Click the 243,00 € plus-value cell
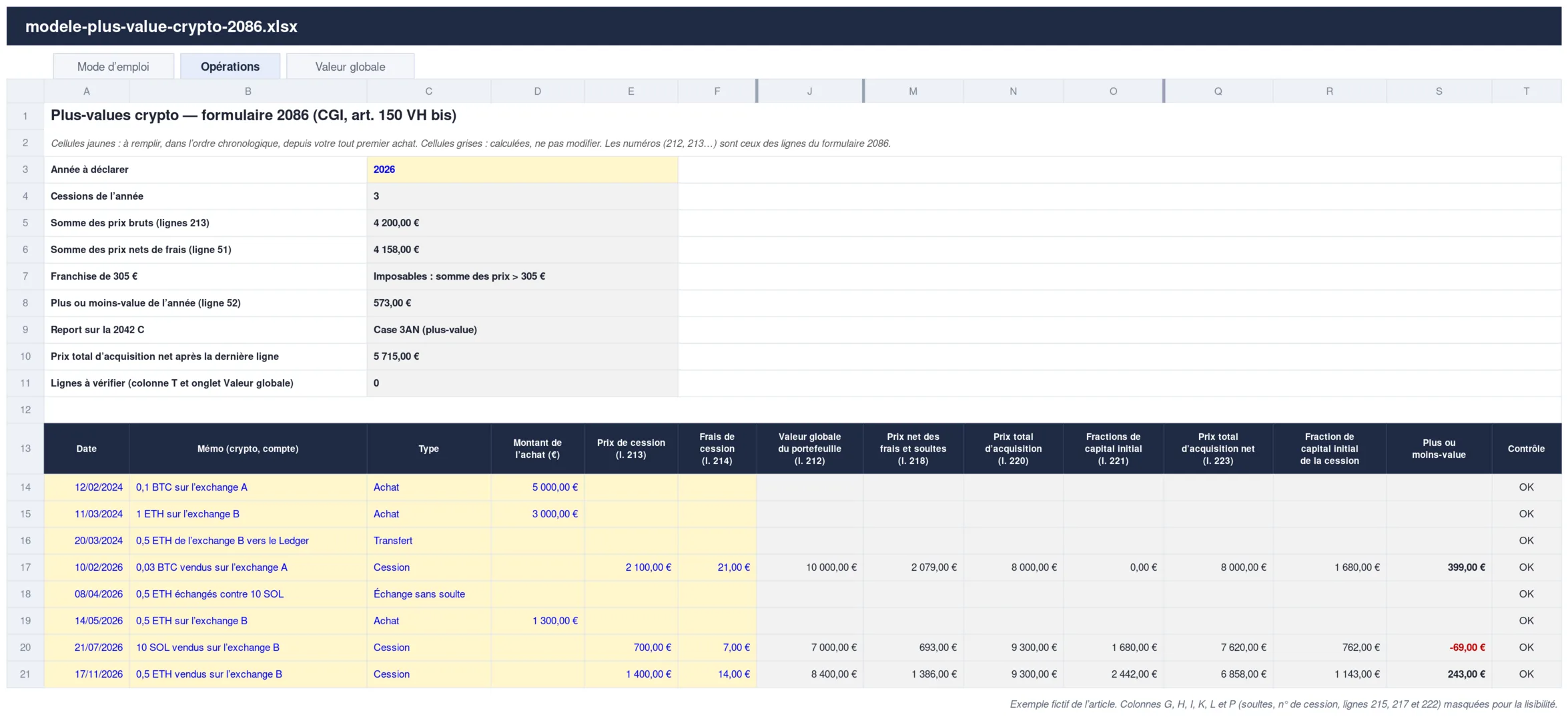 click(x=1439, y=674)
